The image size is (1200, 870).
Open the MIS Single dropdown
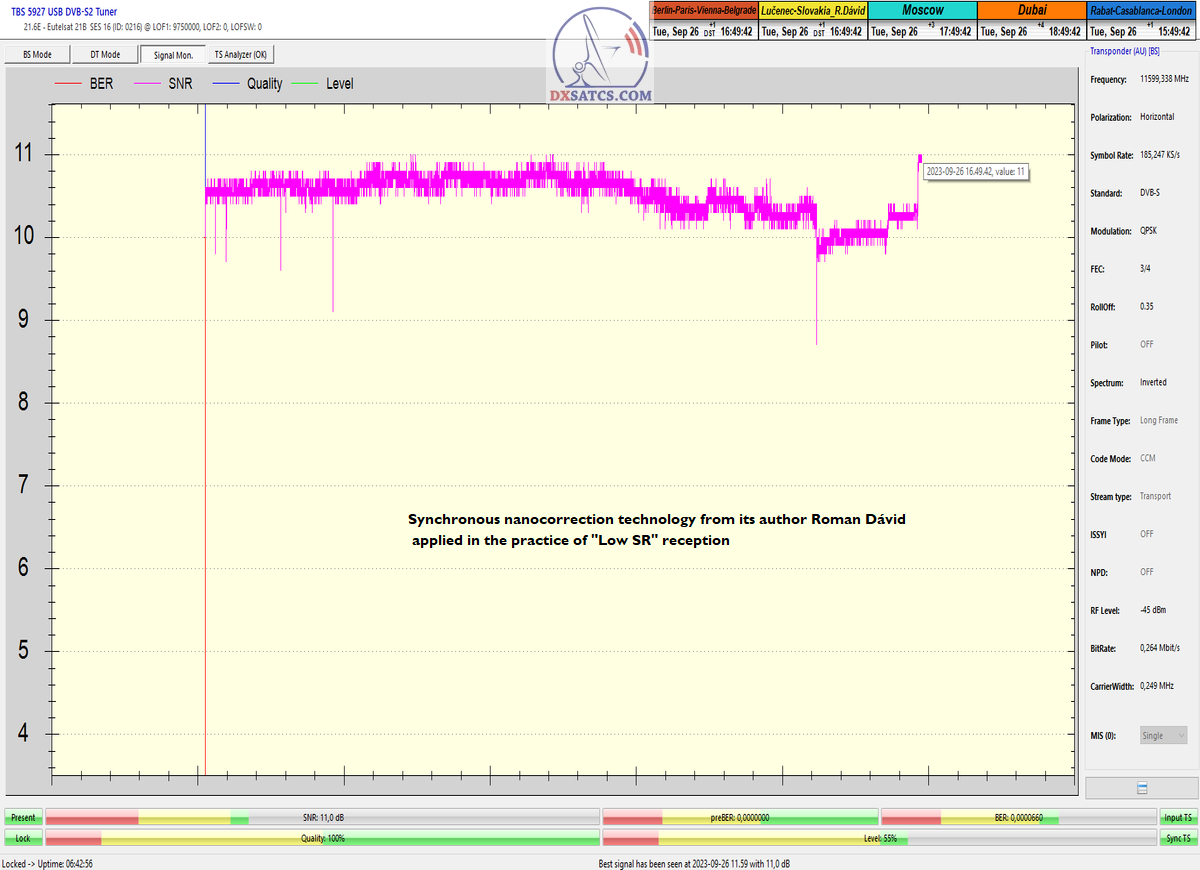[1164, 736]
